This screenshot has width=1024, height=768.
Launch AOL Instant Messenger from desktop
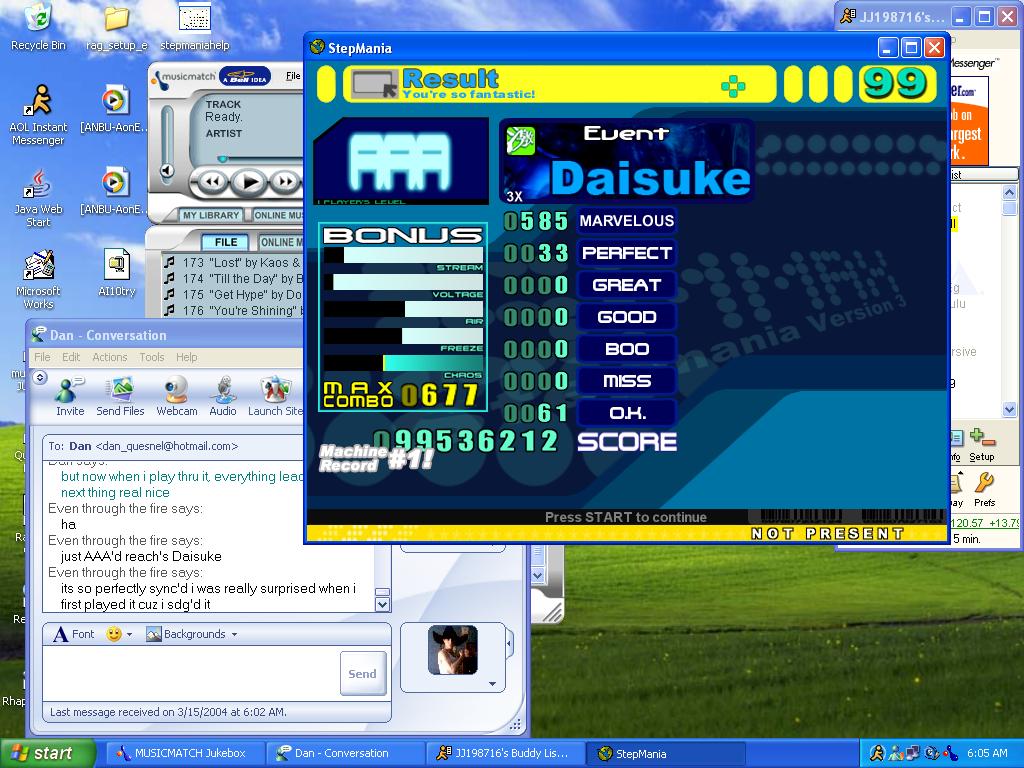39,114
